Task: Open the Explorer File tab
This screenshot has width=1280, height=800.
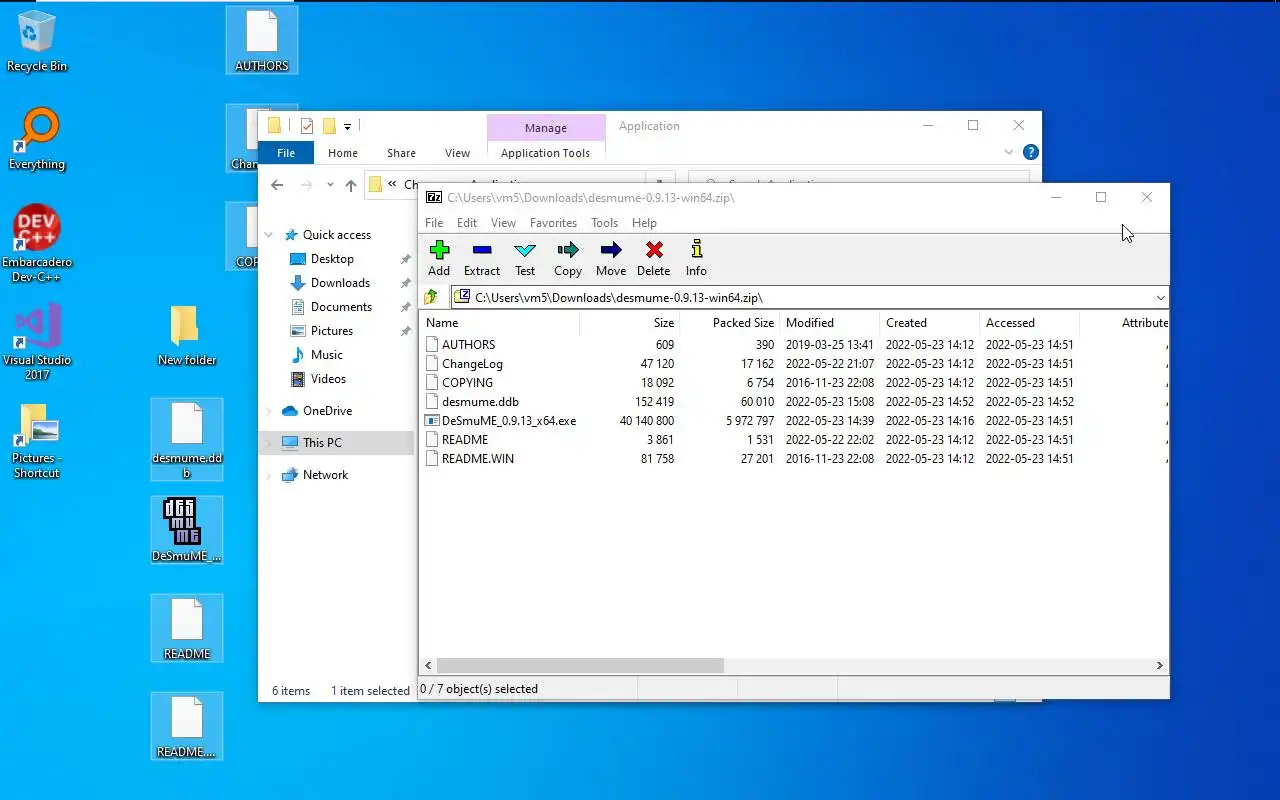Action: tap(286, 153)
